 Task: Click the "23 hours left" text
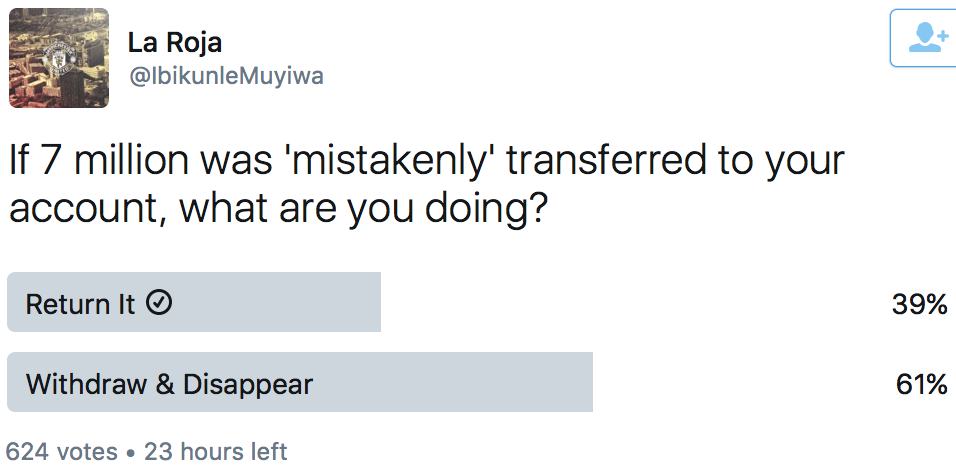215,451
